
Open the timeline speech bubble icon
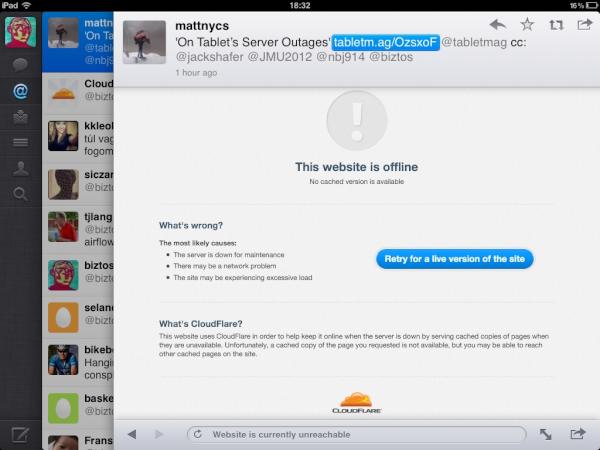pos(20,64)
